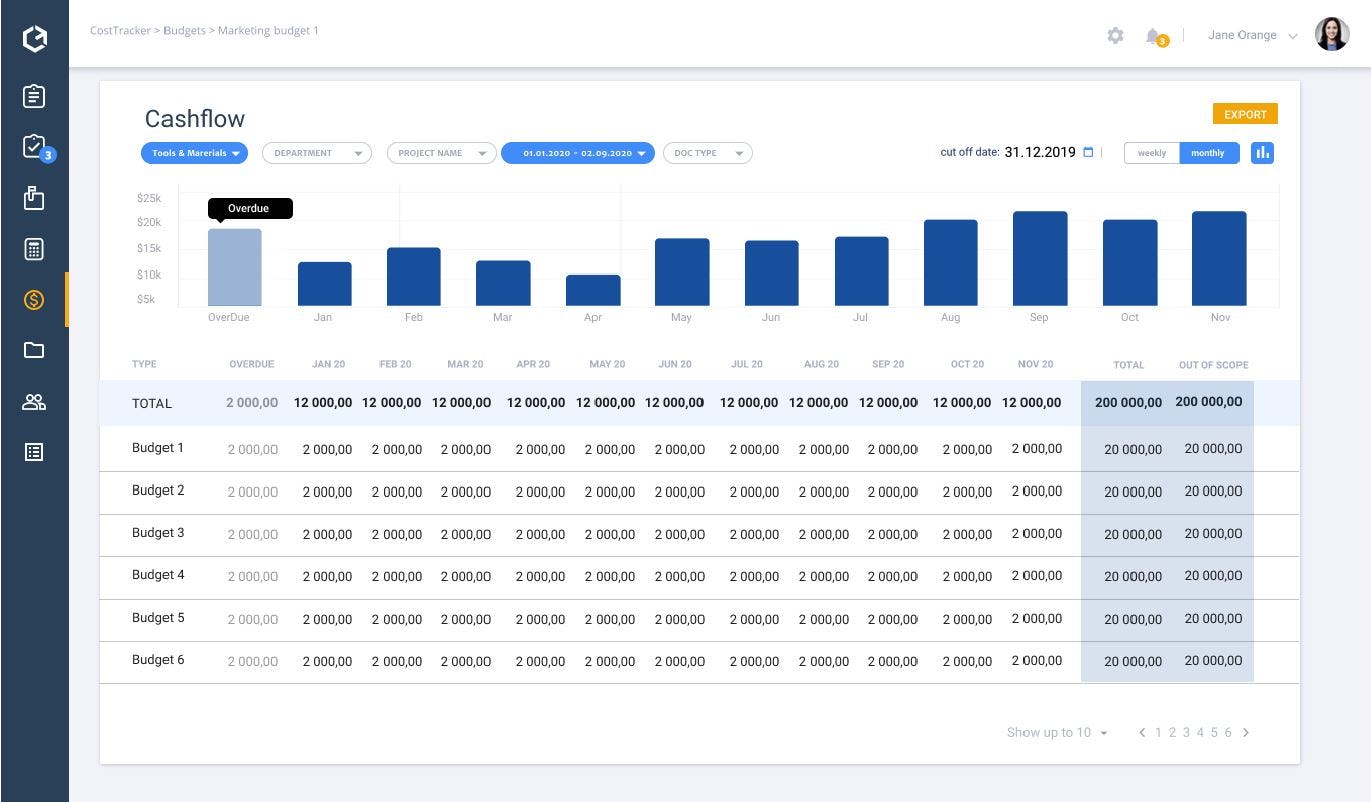Image resolution: width=1371 pixels, height=802 pixels.
Task: Open the team members icon in sidebar
Action: [34, 401]
